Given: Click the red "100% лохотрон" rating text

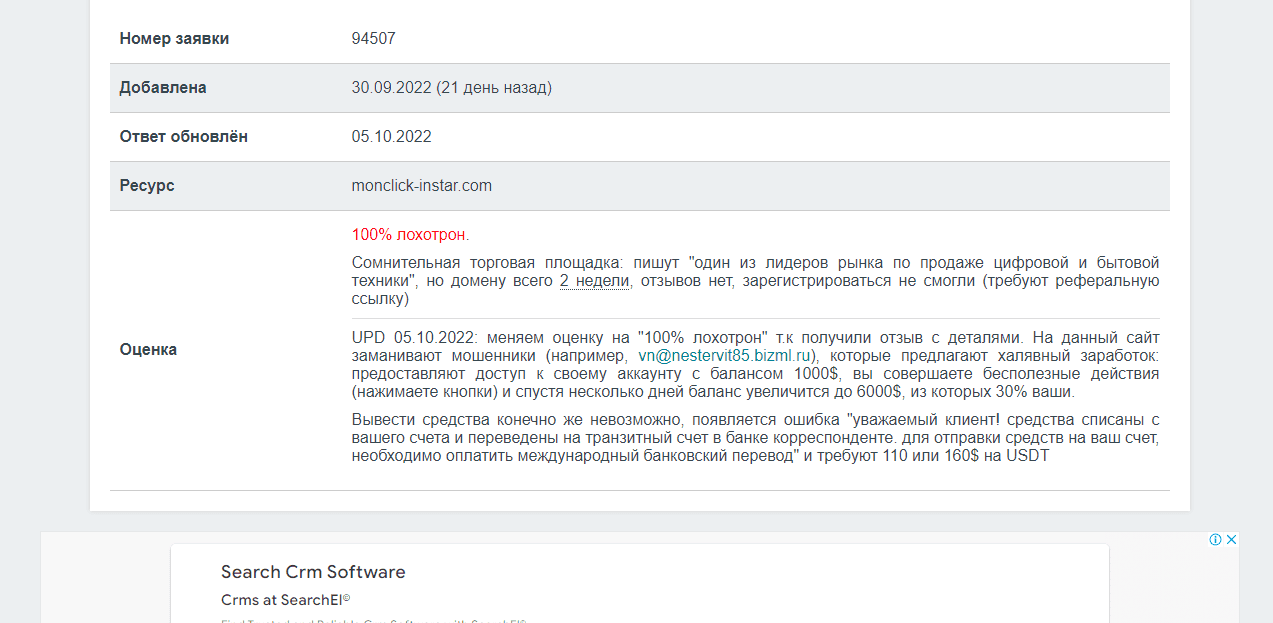Looking at the screenshot, I should pyautogui.click(x=409, y=235).
